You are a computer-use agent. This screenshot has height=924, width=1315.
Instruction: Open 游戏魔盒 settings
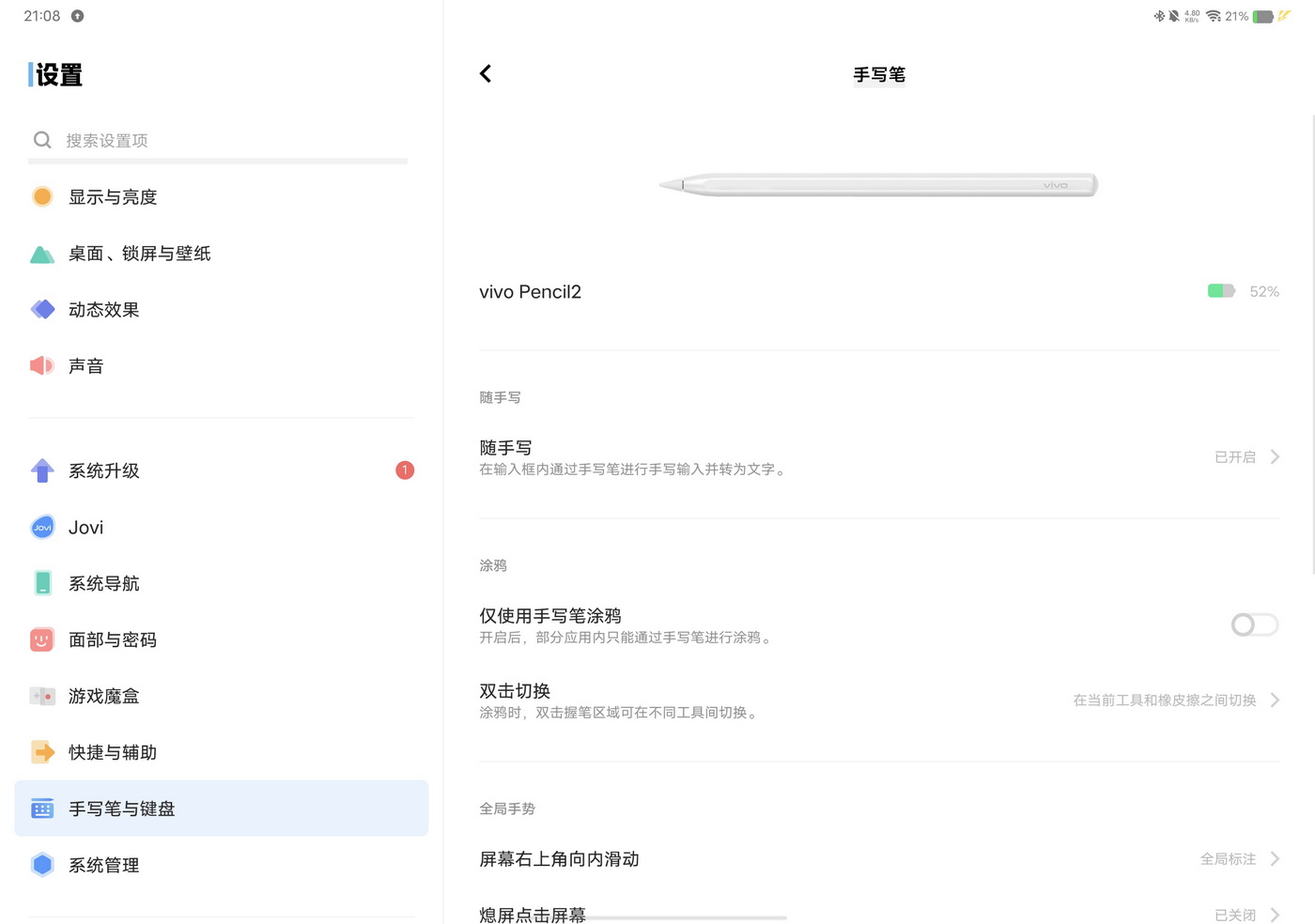tap(221, 696)
